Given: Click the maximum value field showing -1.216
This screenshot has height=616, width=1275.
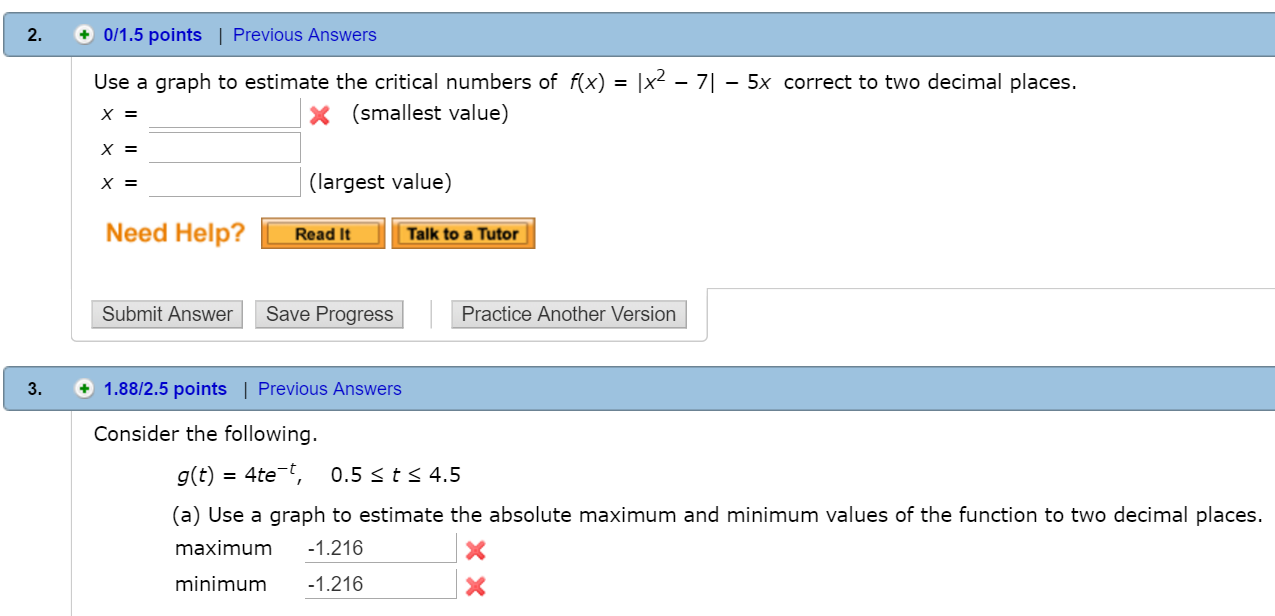Looking at the screenshot, I should tap(380, 548).
